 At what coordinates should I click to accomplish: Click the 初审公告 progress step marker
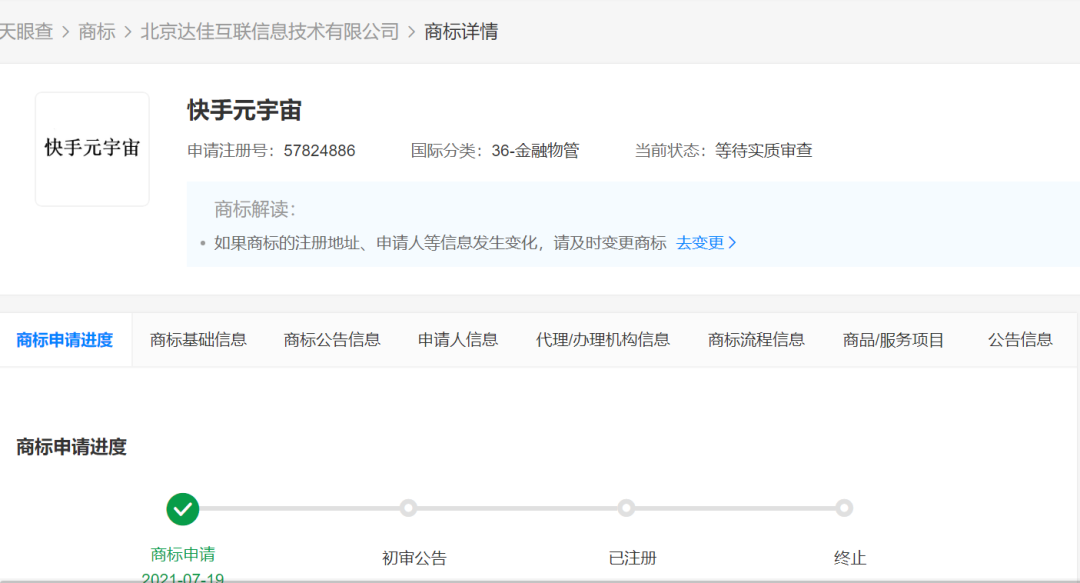408,509
